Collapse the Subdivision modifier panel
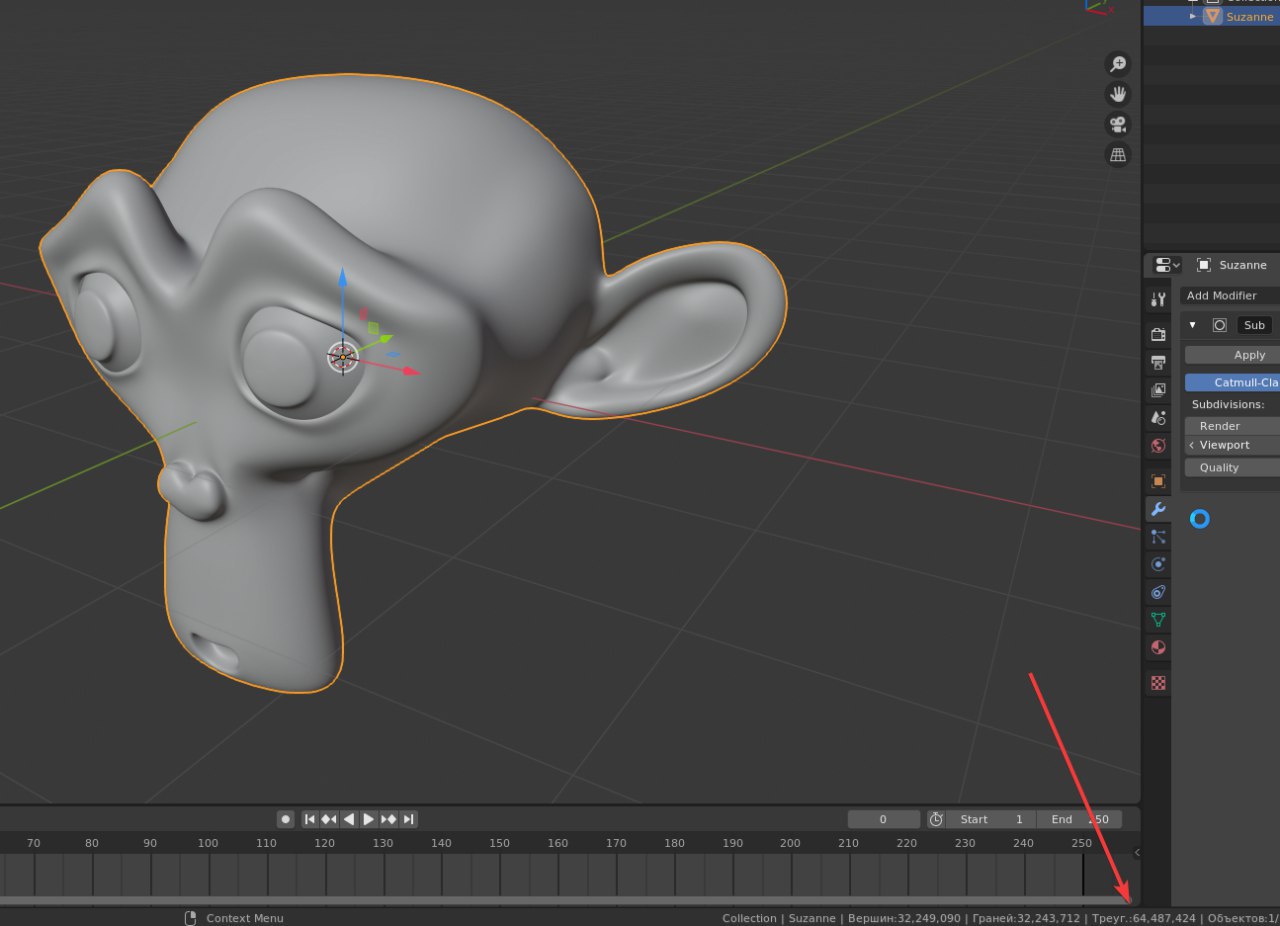1280x926 pixels. click(1193, 325)
